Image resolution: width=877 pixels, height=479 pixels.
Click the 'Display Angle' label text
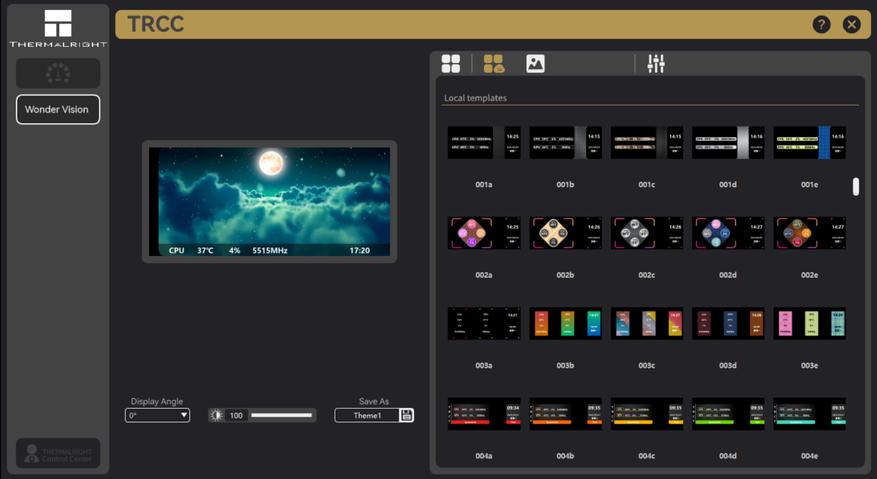pos(157,401)
